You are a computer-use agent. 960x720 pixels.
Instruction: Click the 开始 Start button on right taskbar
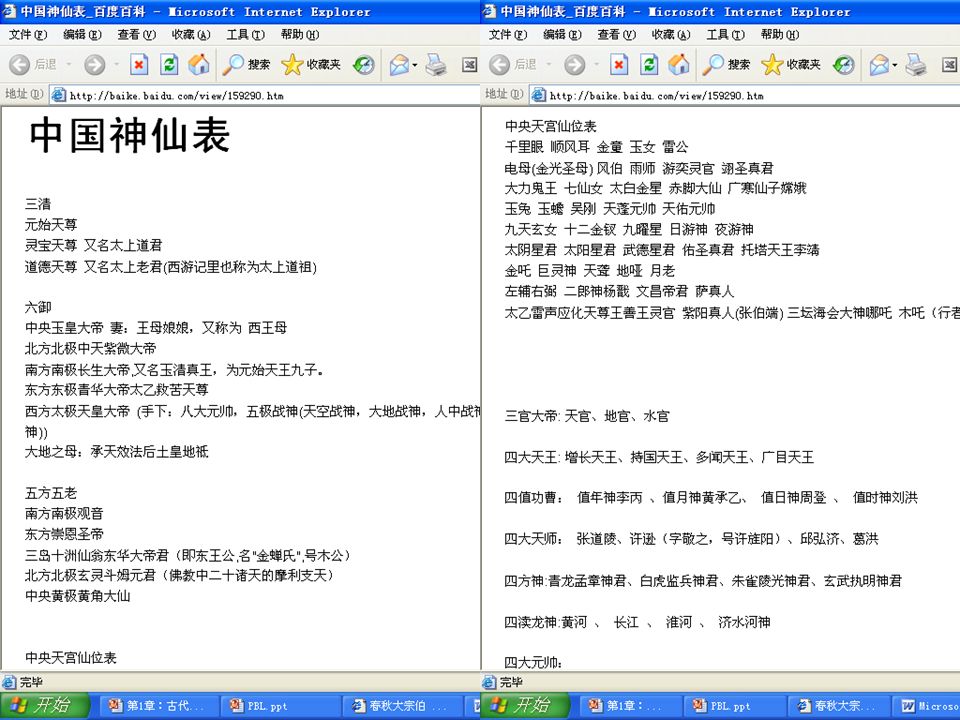[x=525, y=706]
